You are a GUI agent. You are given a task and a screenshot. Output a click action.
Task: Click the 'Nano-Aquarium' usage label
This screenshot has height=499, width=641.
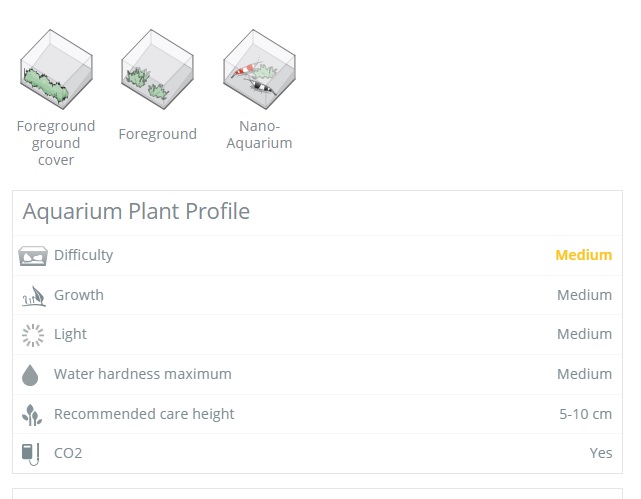(x=259, y=134)
